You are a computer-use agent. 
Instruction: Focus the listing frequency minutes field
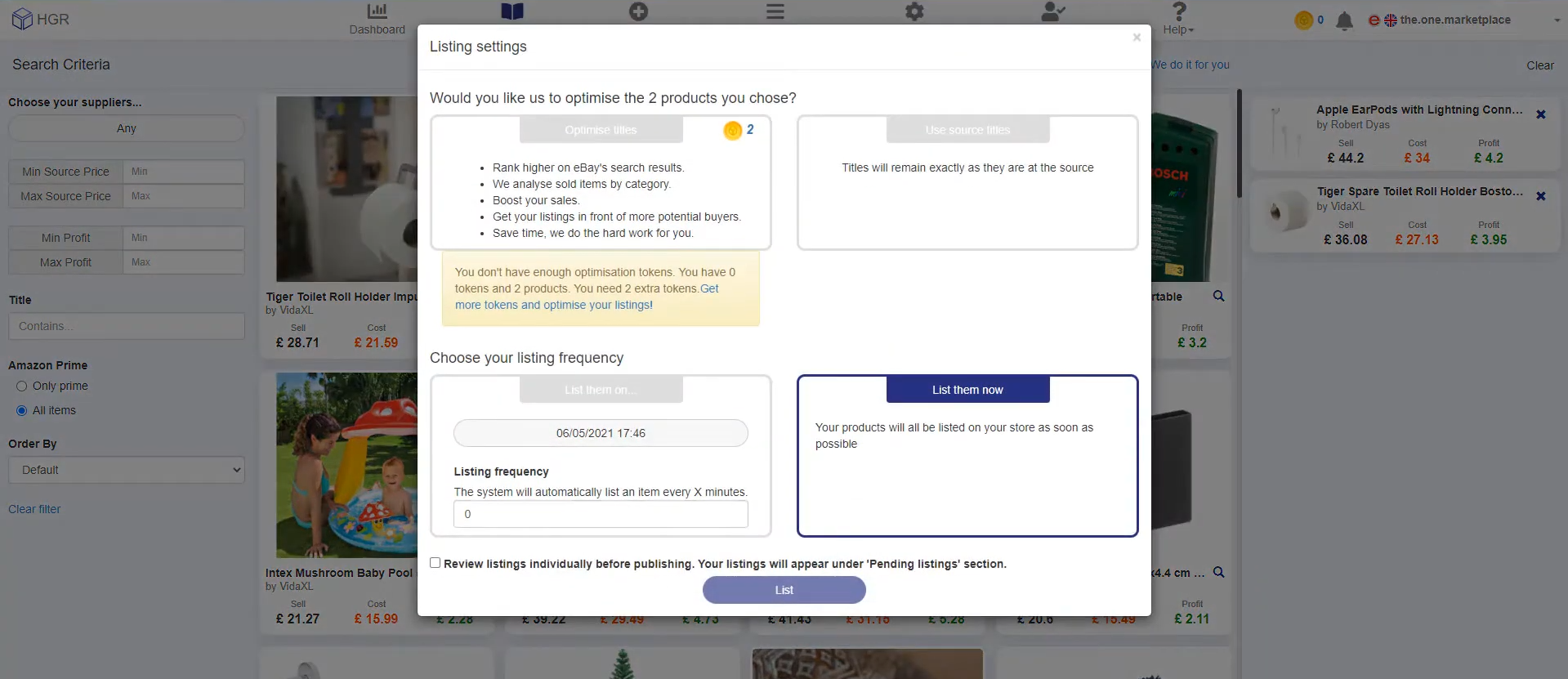tap(601, 514)
